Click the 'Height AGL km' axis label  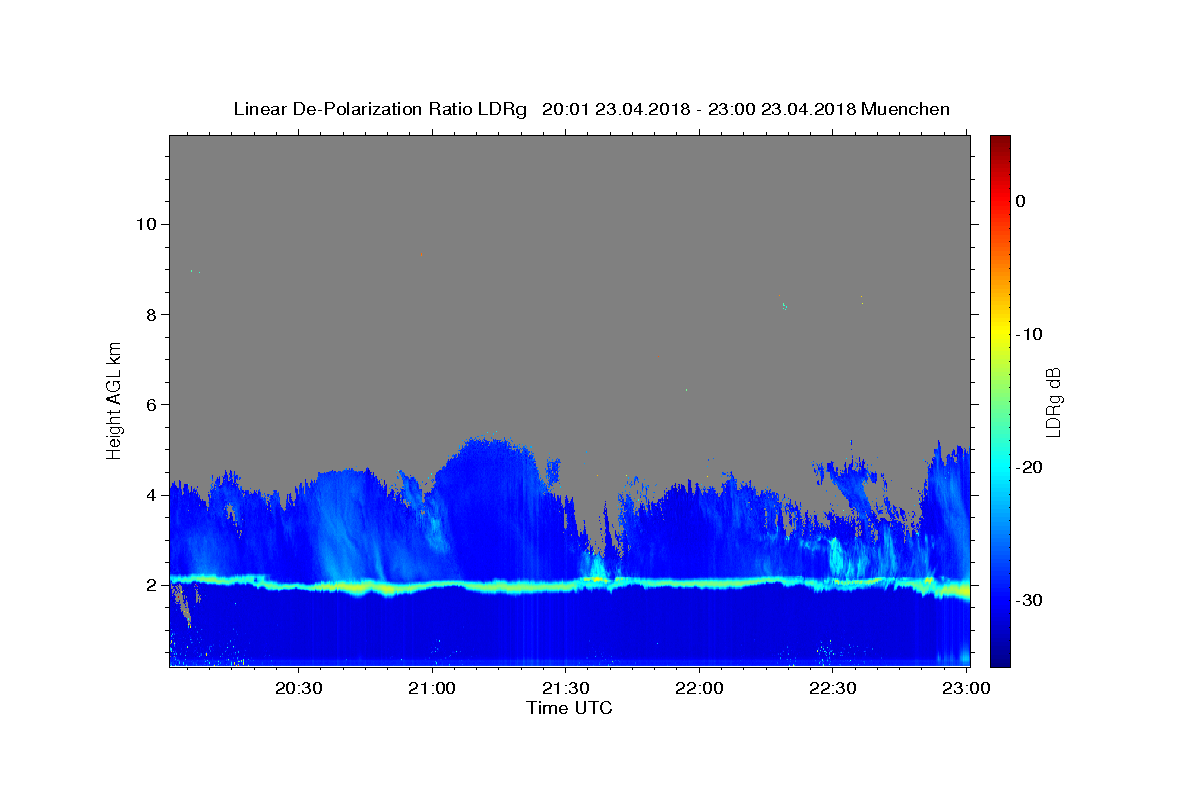[114, 399]
